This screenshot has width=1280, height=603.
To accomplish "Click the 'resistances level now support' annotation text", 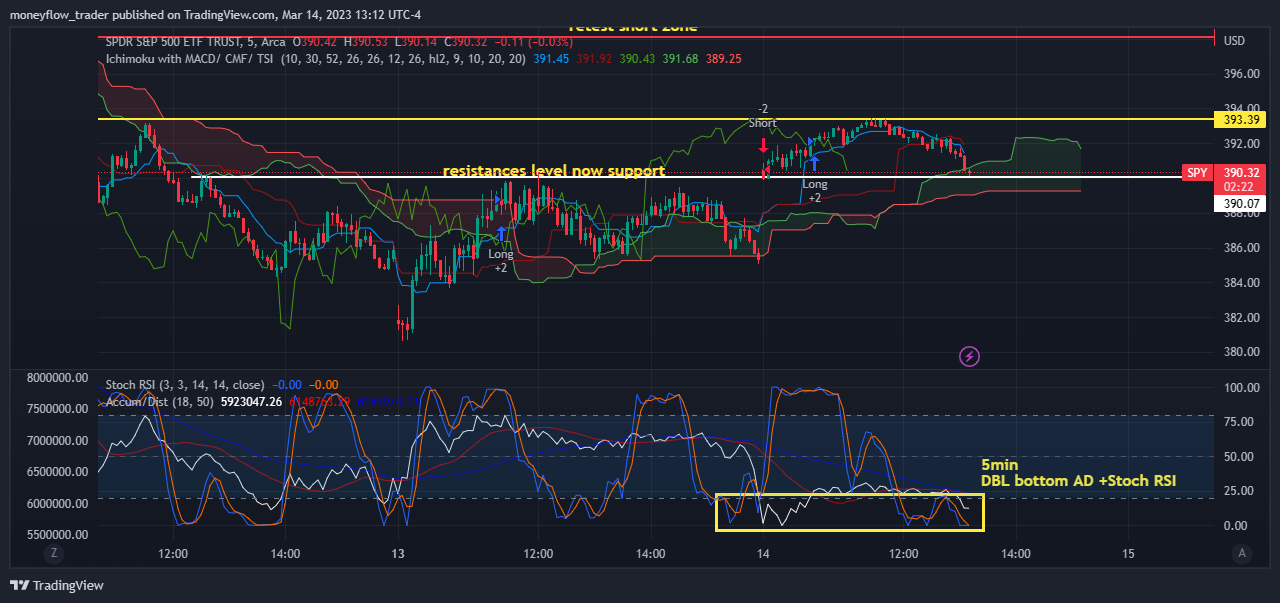I will coord(554,171).
